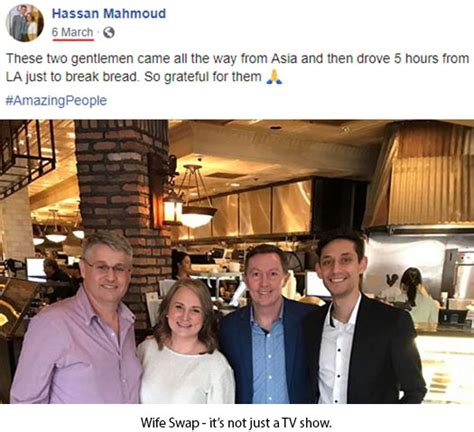Select the man in the blue blazer

[x=269, y=325]
